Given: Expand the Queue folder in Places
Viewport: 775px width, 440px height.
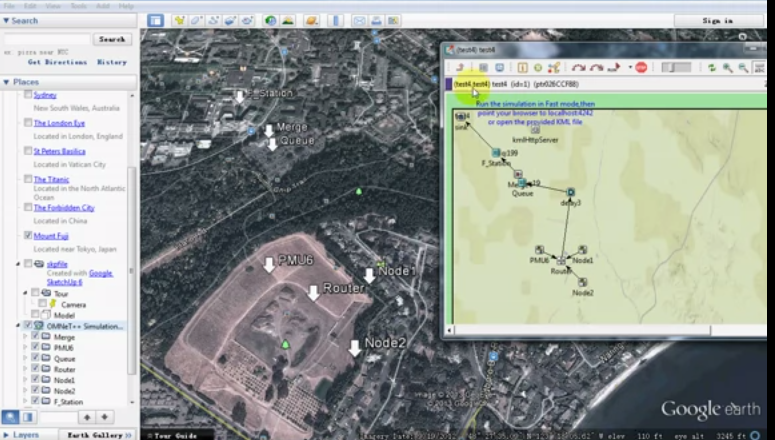Looking at the screenshot, I should (25, 358).
